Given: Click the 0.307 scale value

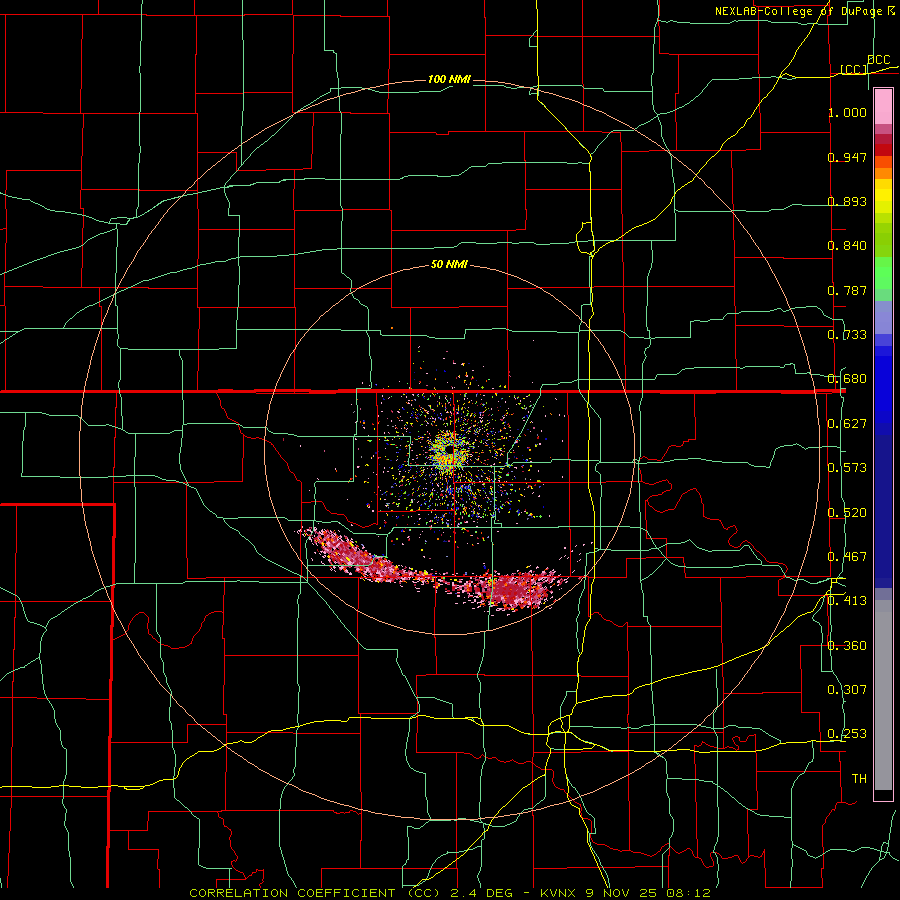Looking at the screenshot, I should [847, 690].
